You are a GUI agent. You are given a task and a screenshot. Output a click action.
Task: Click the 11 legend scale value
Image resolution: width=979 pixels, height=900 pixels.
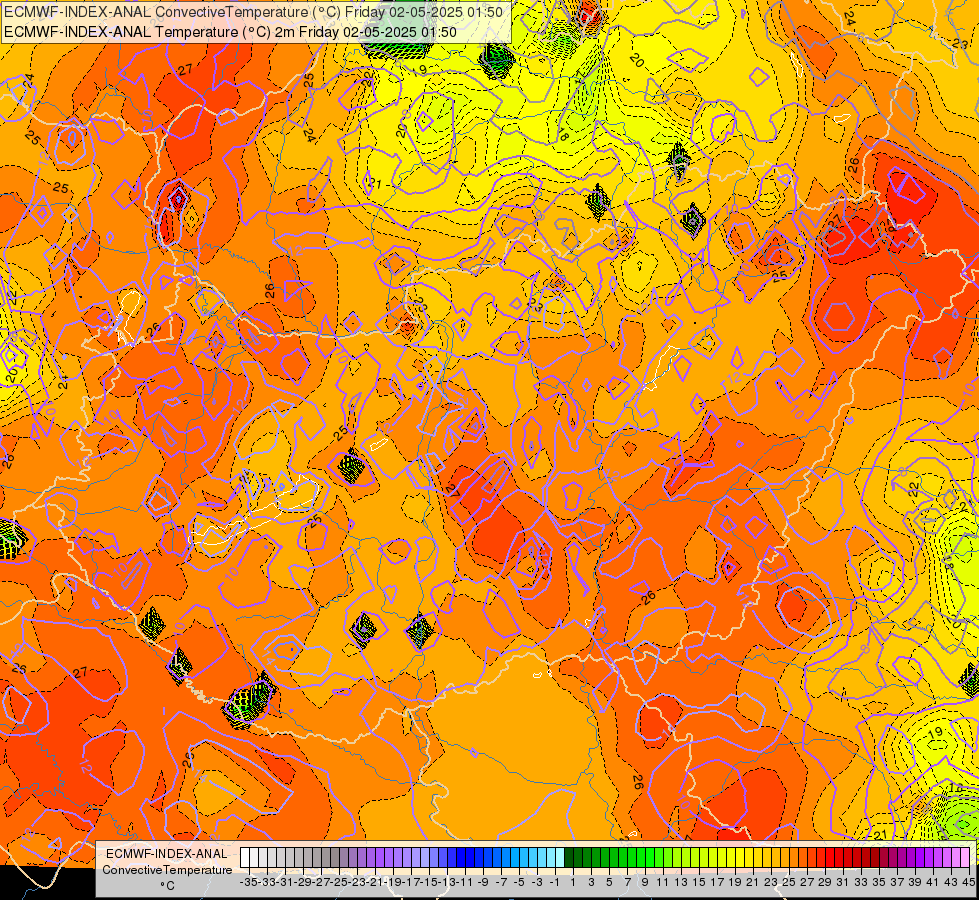[663, 882]
